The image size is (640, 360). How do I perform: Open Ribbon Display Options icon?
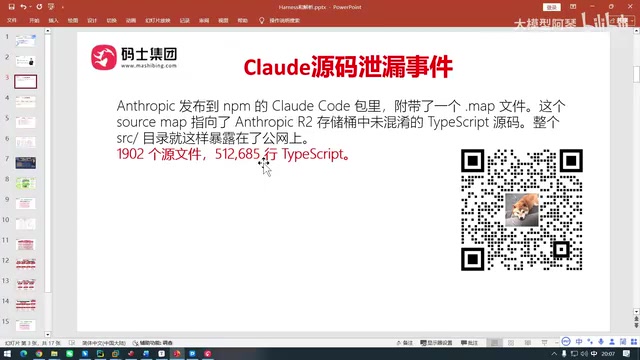tap(573, 7)
